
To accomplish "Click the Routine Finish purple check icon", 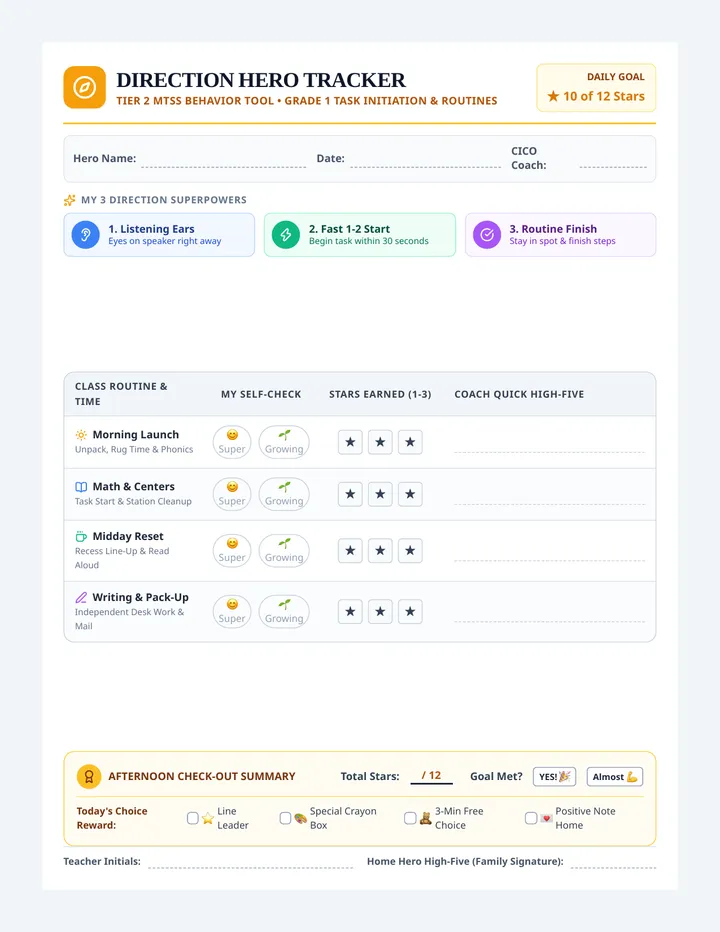I will point(487,235).
